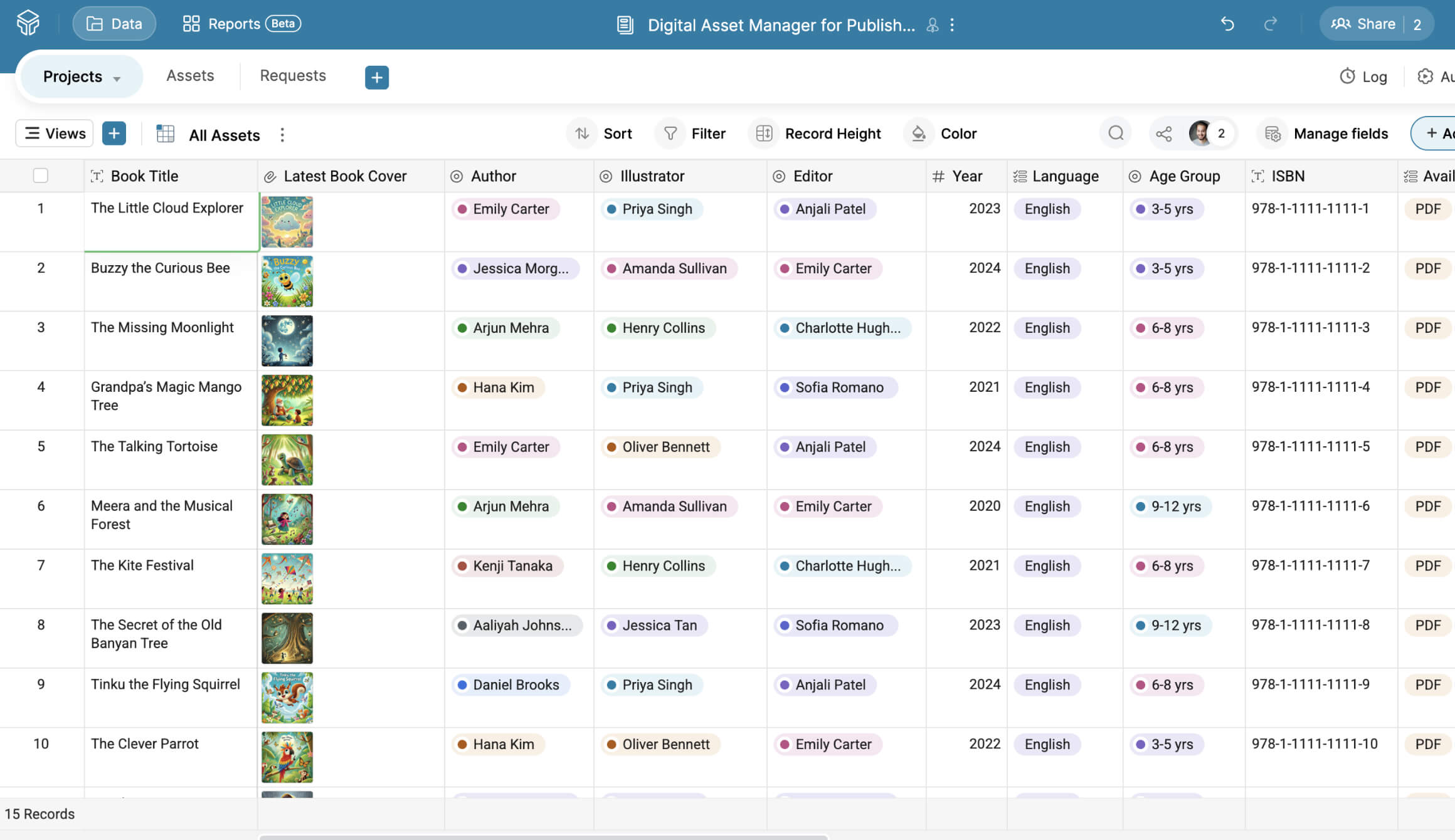Switch to the Assets tab
The height and width of the screenshot is (840, 1455).
[190, 76]
